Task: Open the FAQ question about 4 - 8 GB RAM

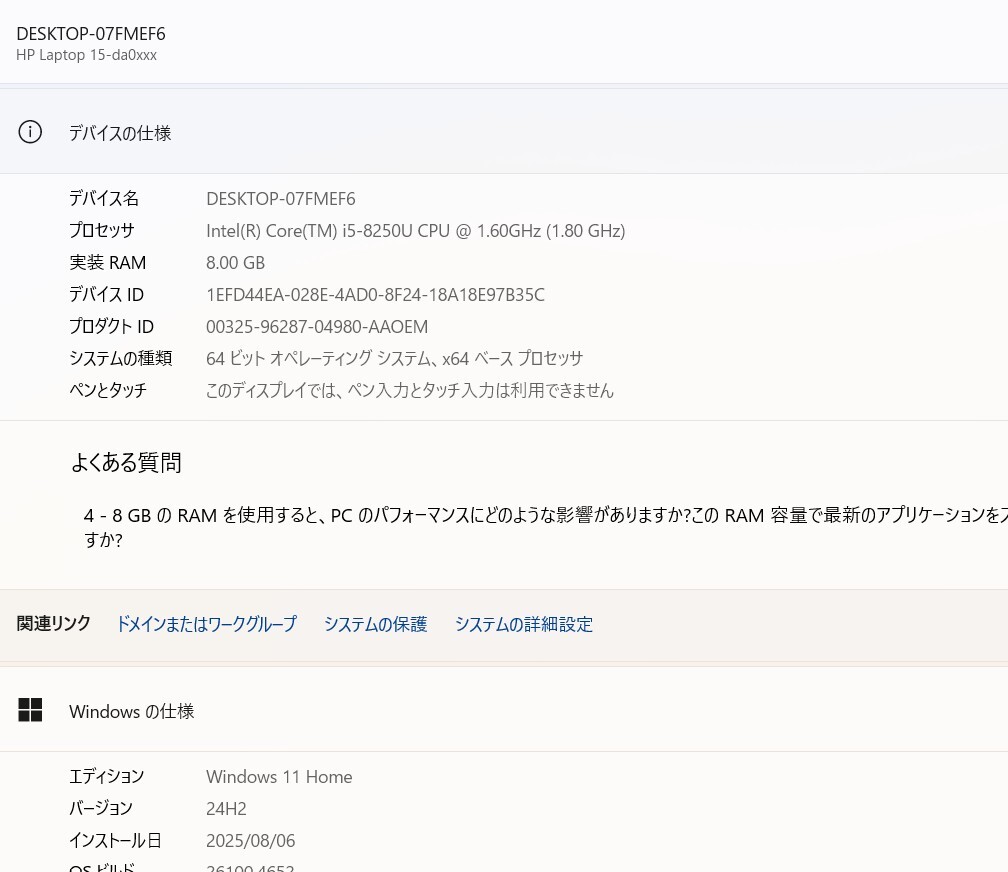Action: coord(545,527)
